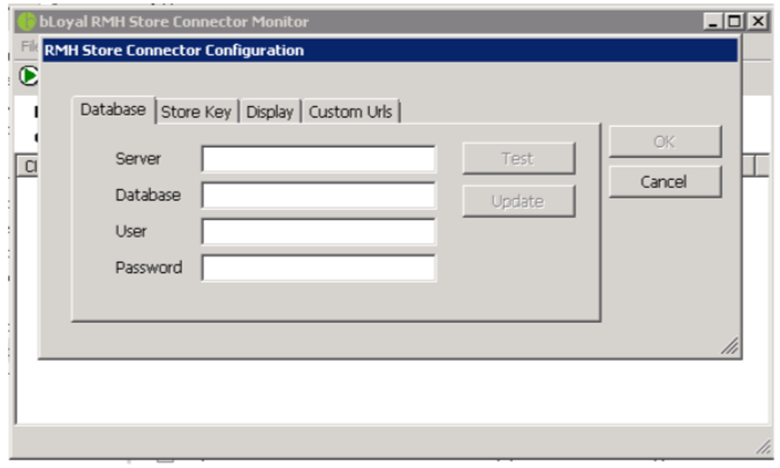780x468 pixels.
Task: Select the Password input box
Action: pyautogui.click(x=318, y=268)
